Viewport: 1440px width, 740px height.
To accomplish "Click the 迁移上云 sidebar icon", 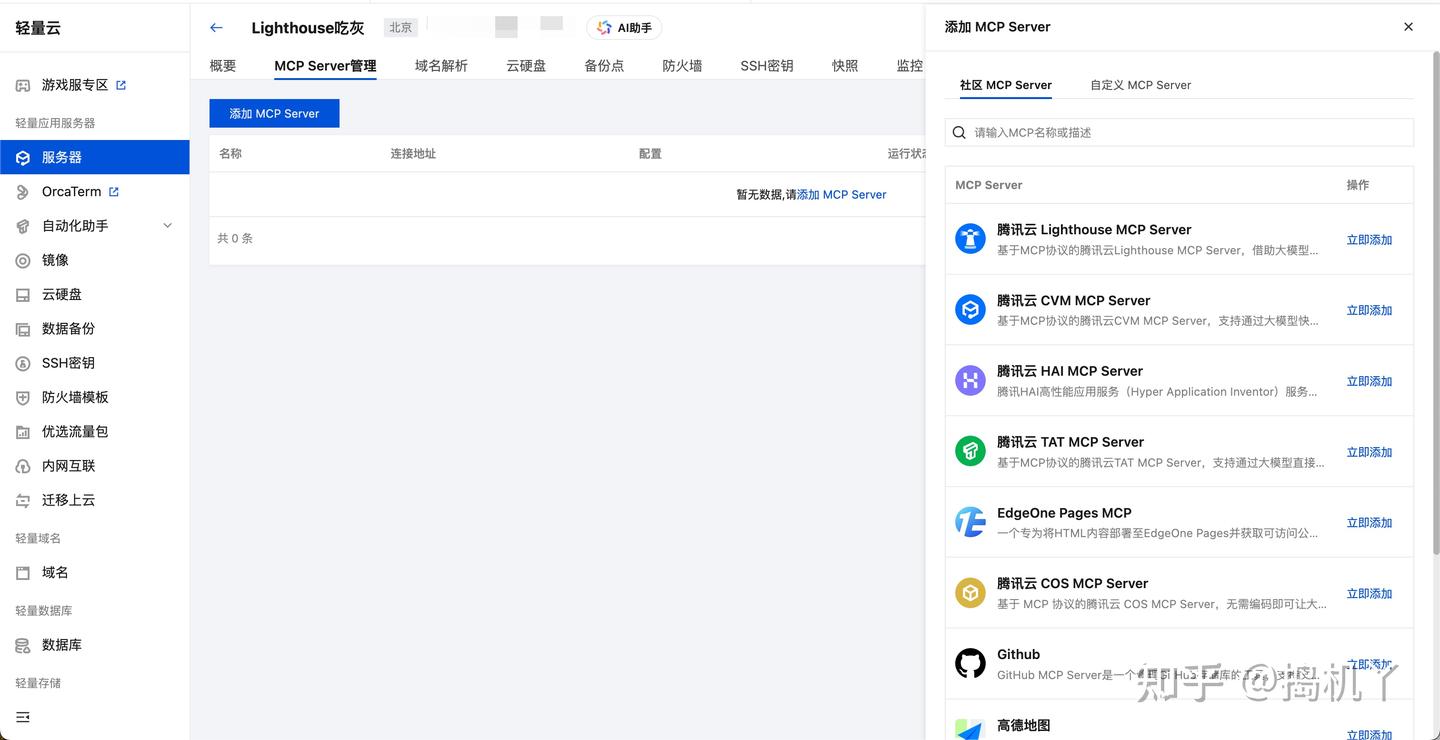I will click(22, 500).
